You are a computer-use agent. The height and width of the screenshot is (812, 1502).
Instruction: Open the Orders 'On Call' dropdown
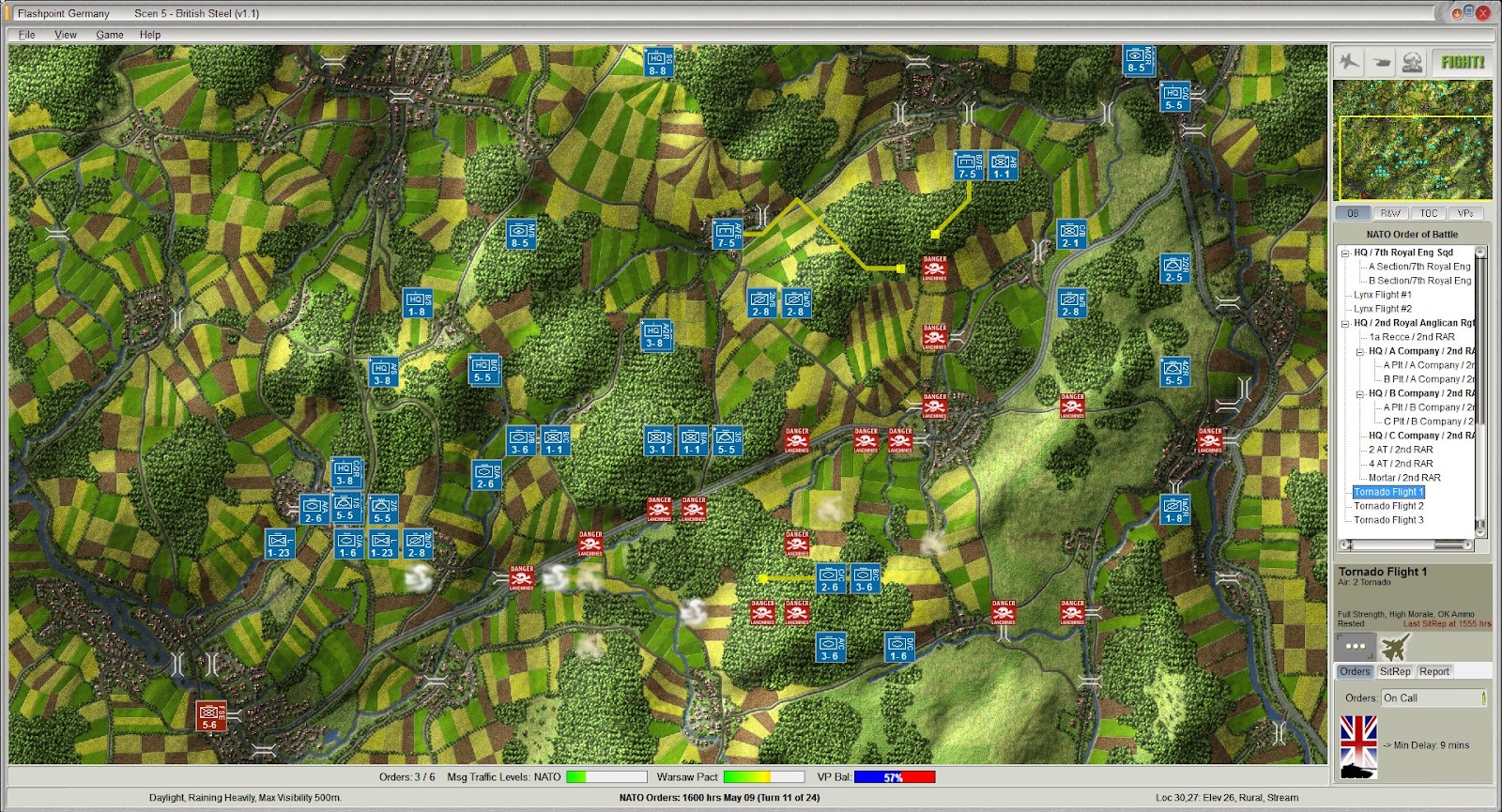(1433, 698)
